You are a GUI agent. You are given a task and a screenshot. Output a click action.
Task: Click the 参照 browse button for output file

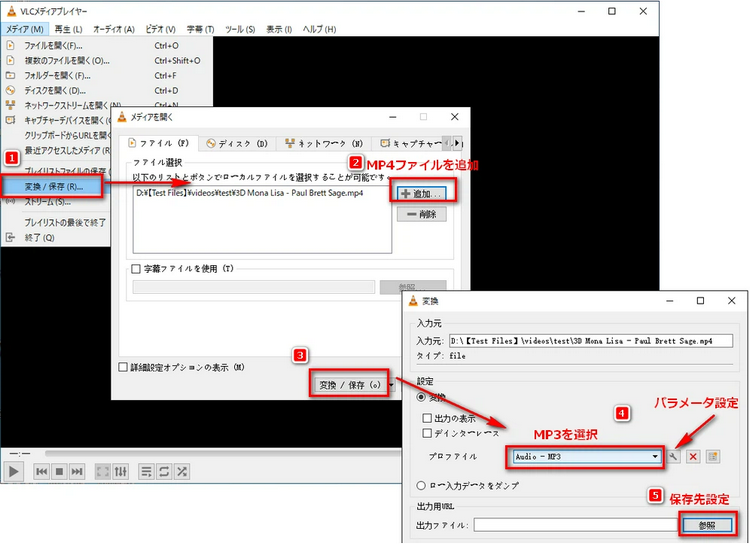click(706, 525)
